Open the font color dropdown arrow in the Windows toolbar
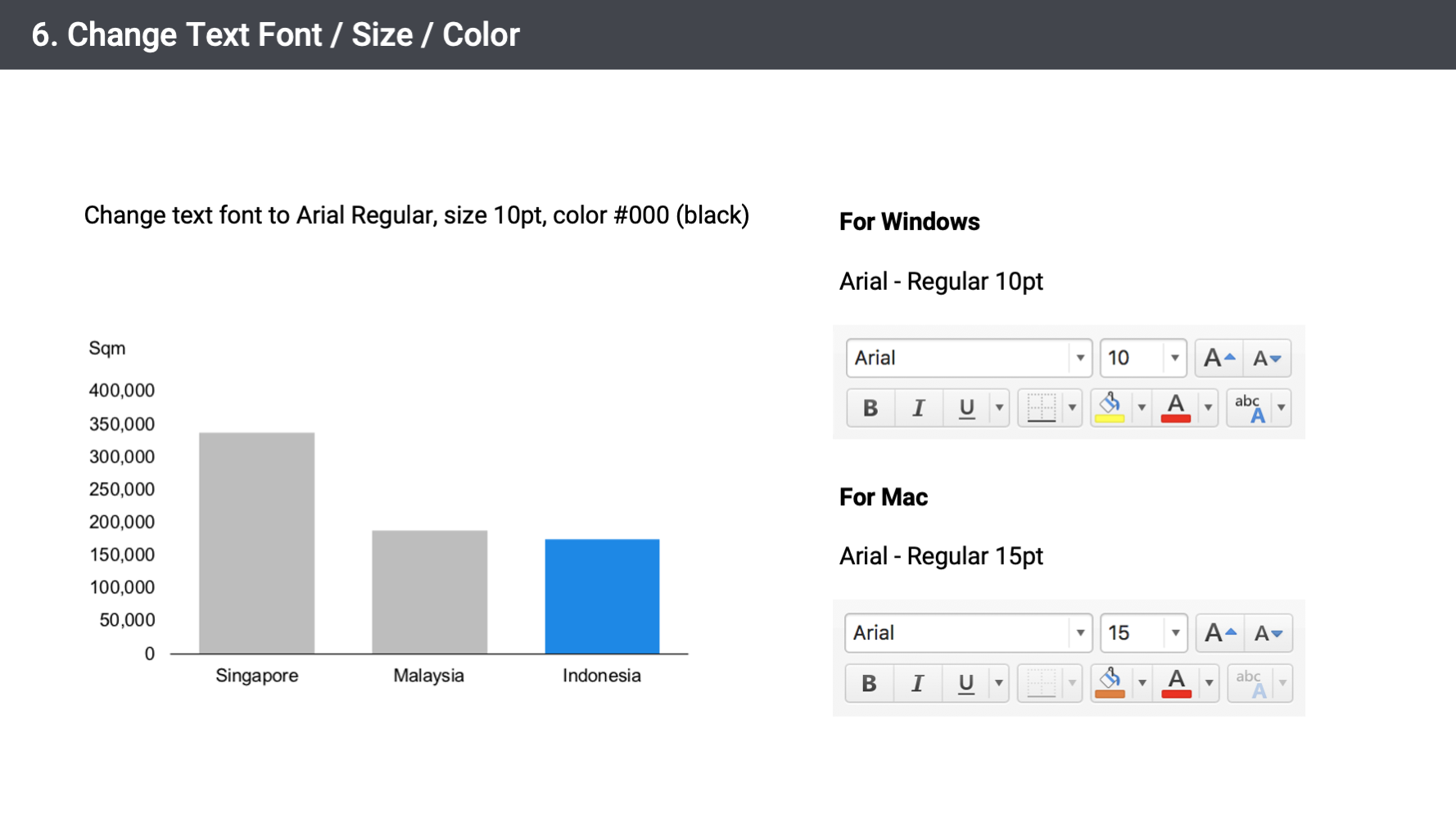 1208,407
